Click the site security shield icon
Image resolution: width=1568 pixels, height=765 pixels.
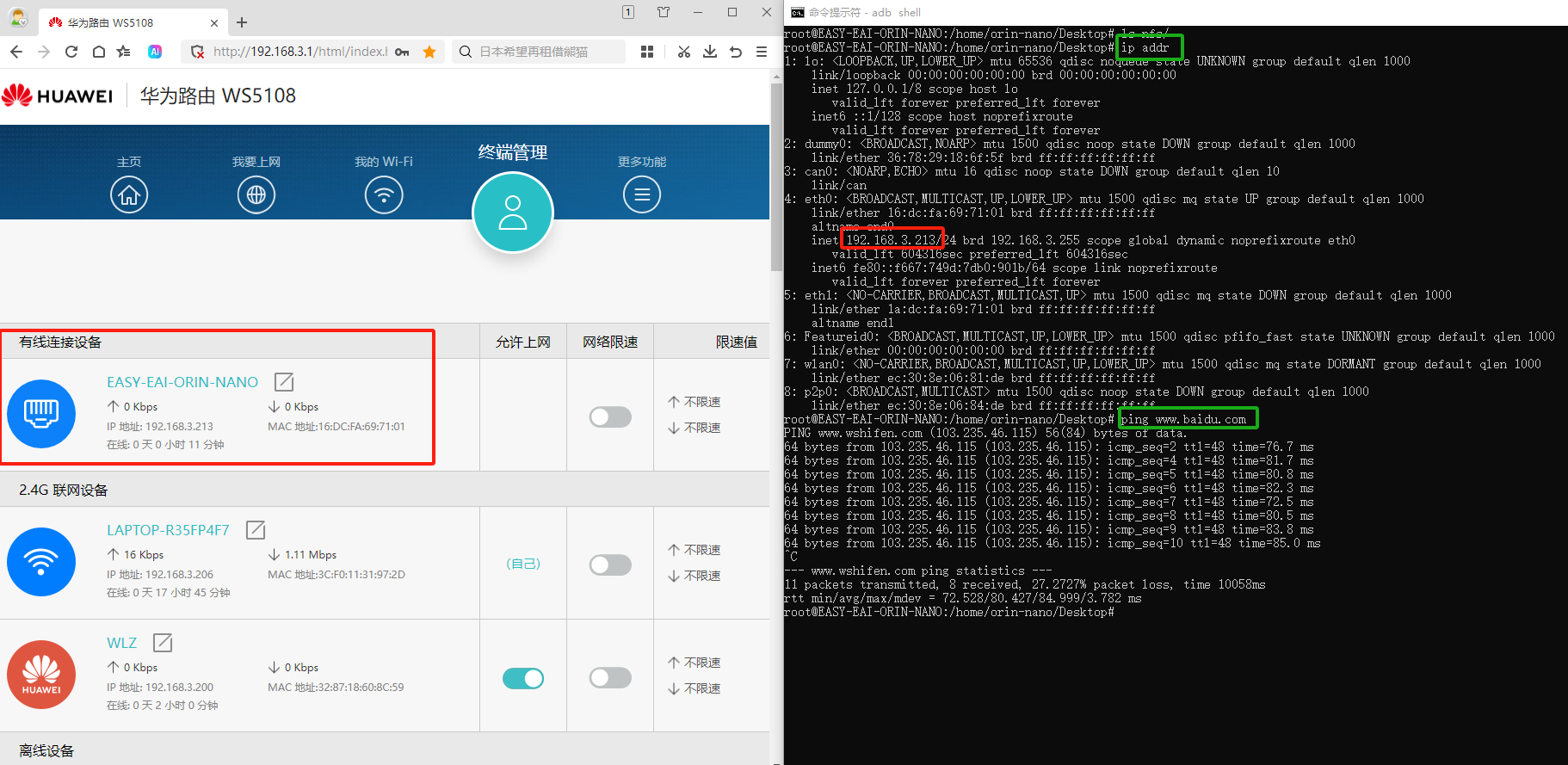[x=197, y=52]
